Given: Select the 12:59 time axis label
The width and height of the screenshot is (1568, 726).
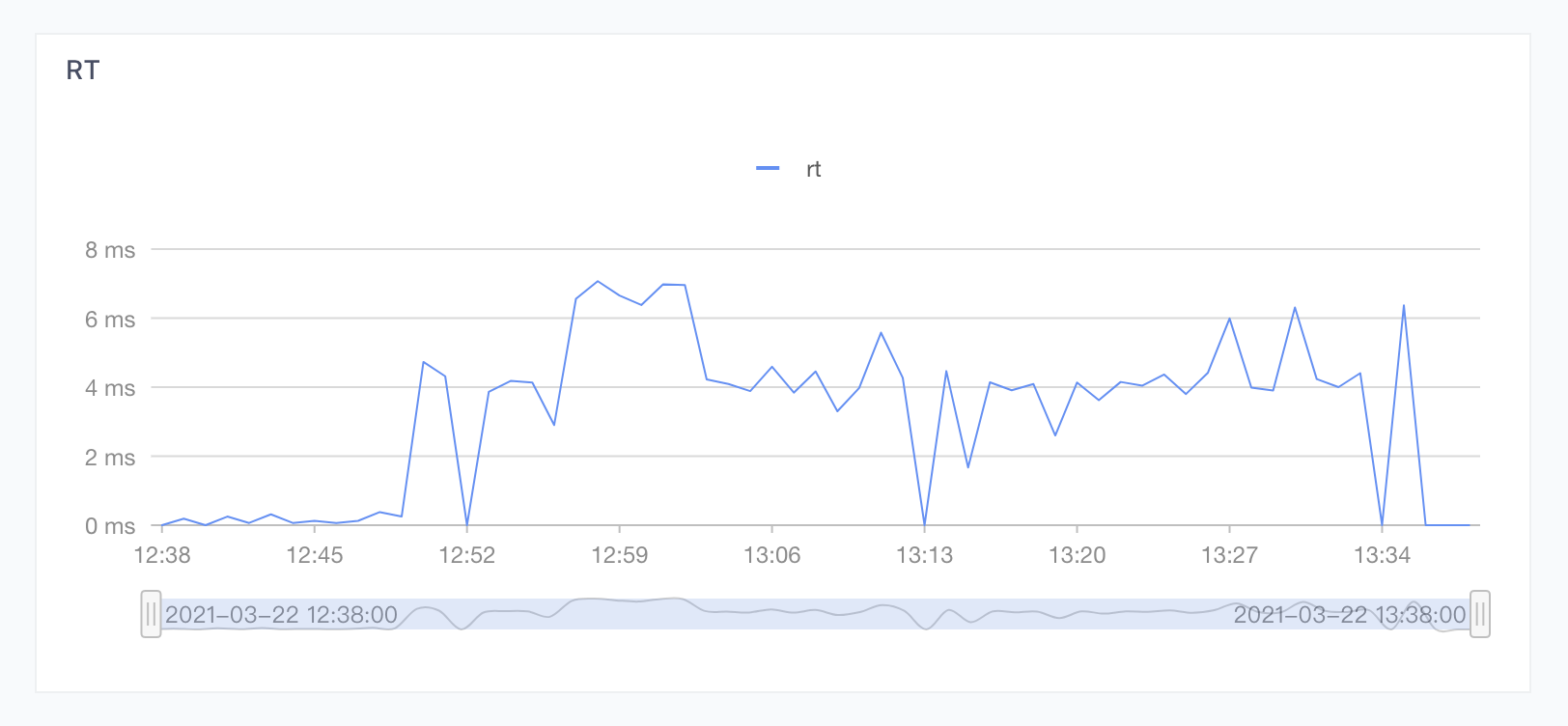Looking at the screenshot, I should pos(620,555).
